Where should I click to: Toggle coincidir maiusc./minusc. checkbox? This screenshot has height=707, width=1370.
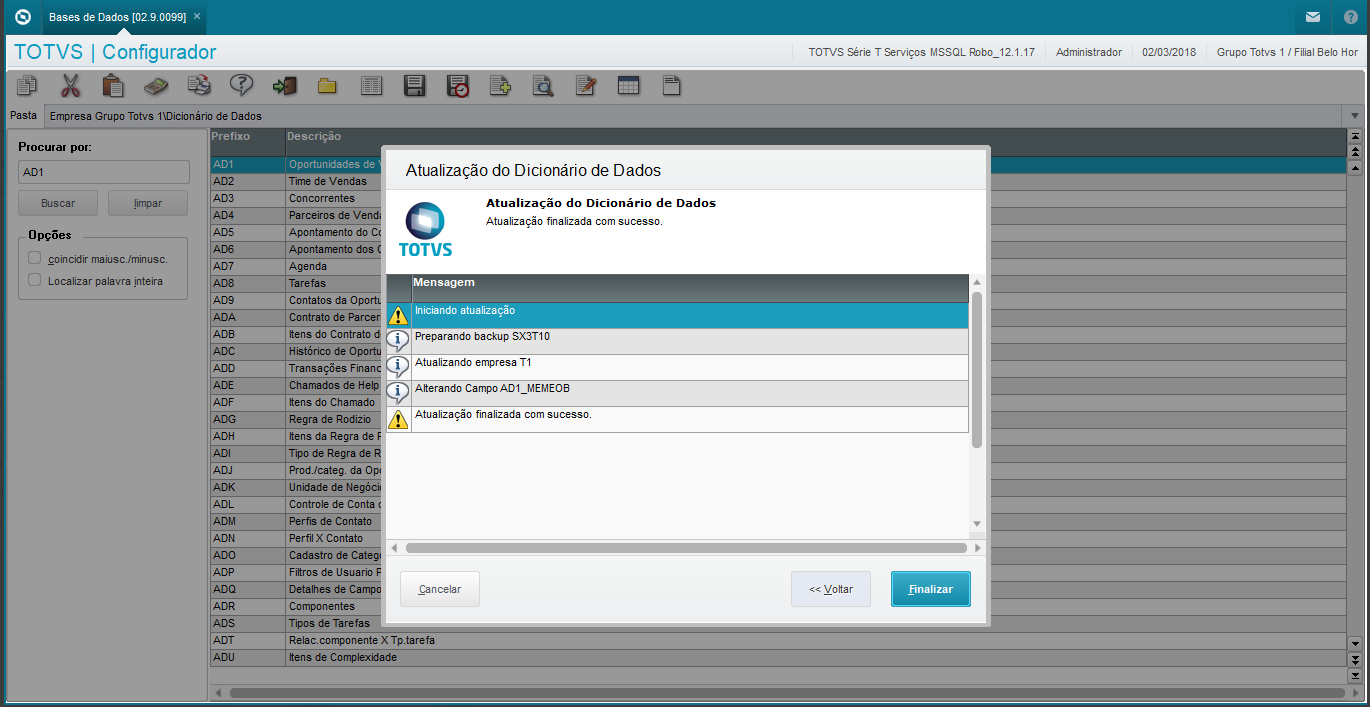point(35,258)
